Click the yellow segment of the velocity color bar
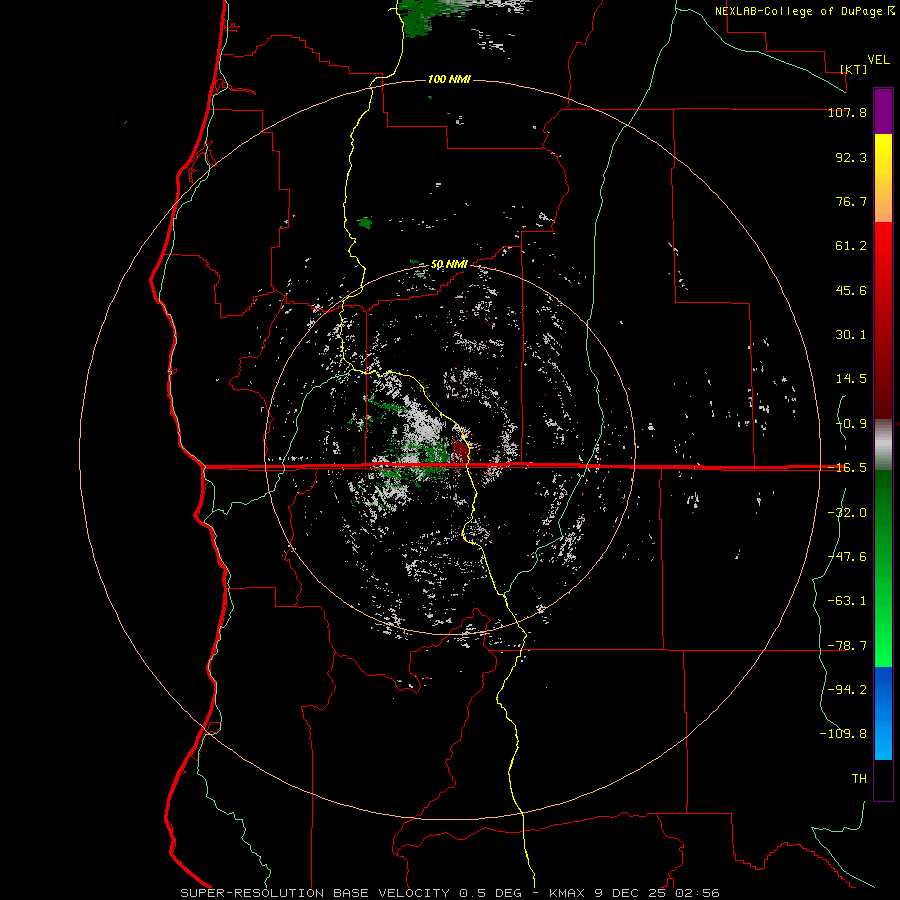 (883, 155)
